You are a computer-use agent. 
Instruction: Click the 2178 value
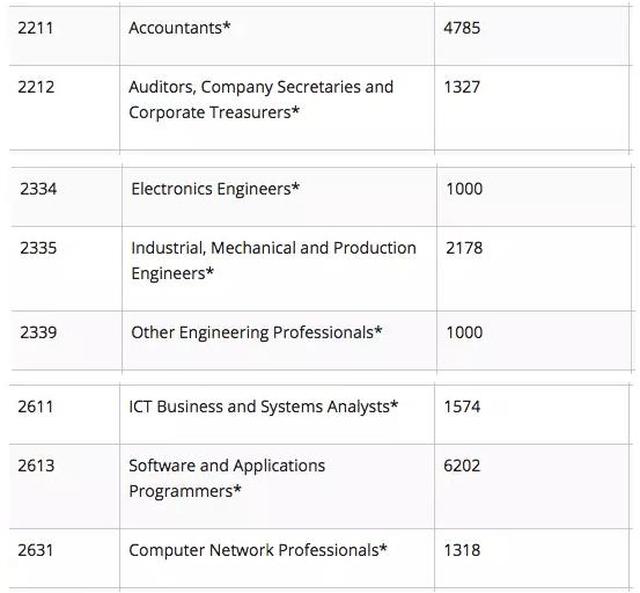click(464, 248)
